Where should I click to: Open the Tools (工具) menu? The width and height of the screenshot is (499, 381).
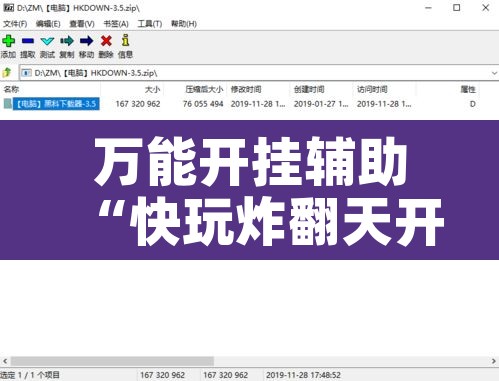[x=150, y=24]
